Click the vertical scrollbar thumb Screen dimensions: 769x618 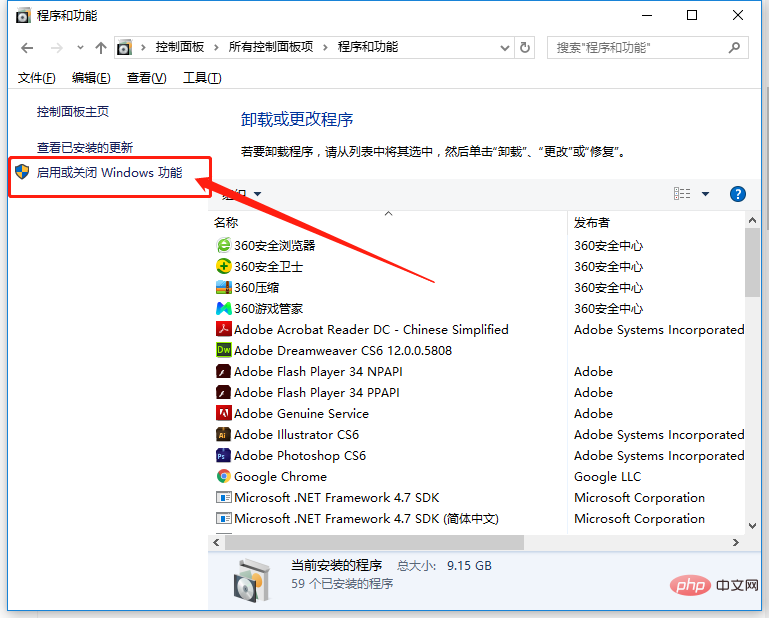pos(752,263)
